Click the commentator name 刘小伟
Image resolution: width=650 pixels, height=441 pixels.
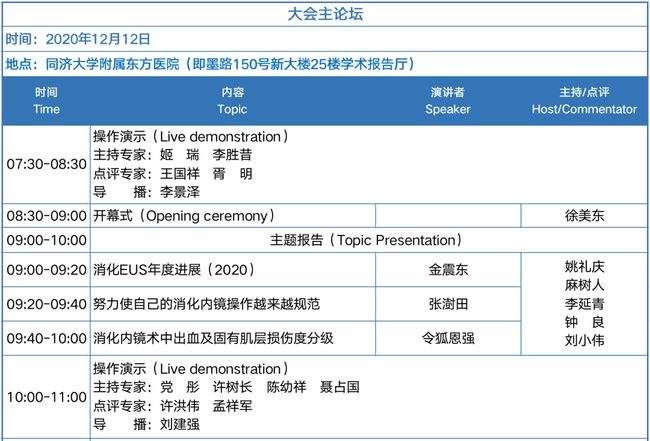point(584,341)
